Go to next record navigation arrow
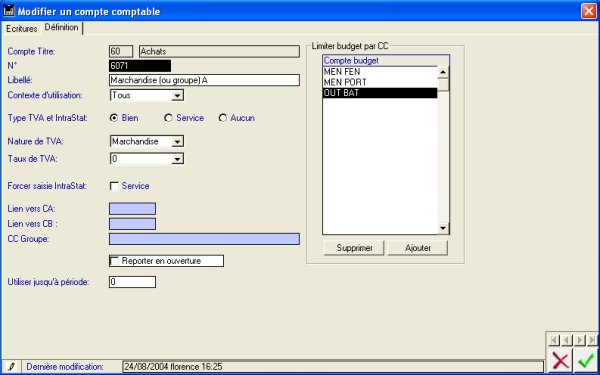This screenshot has height=375, width=600. (x=579, y=340)
